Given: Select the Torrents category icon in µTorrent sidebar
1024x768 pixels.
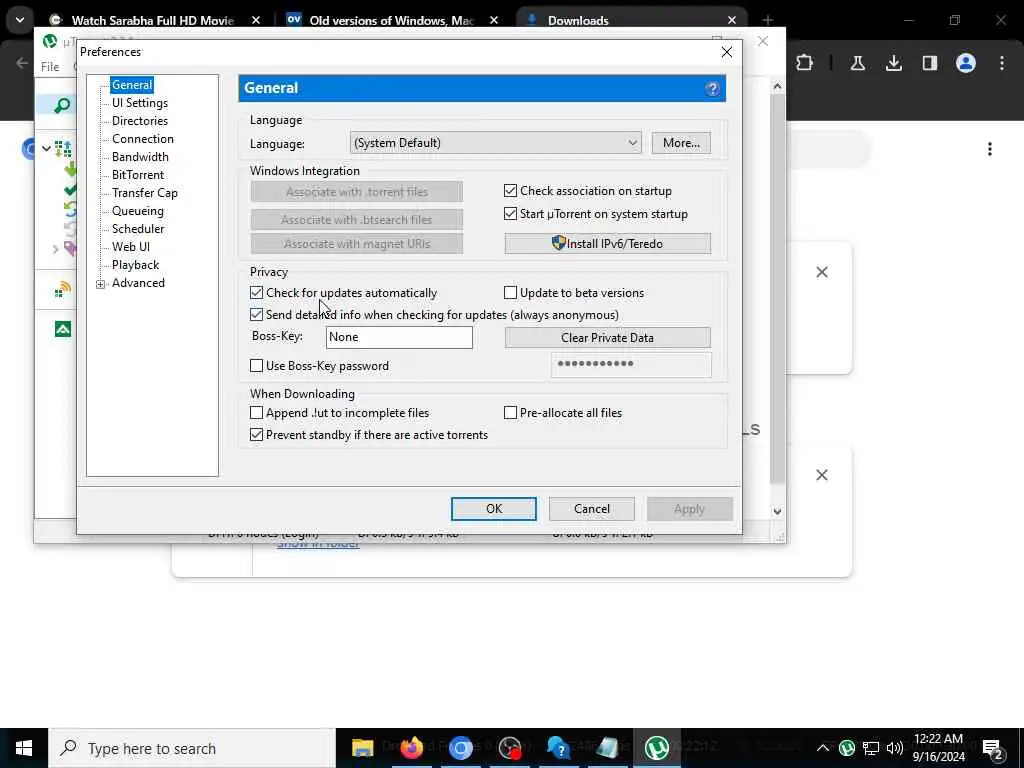Looking at the screenshot, I should click(63, 149).
